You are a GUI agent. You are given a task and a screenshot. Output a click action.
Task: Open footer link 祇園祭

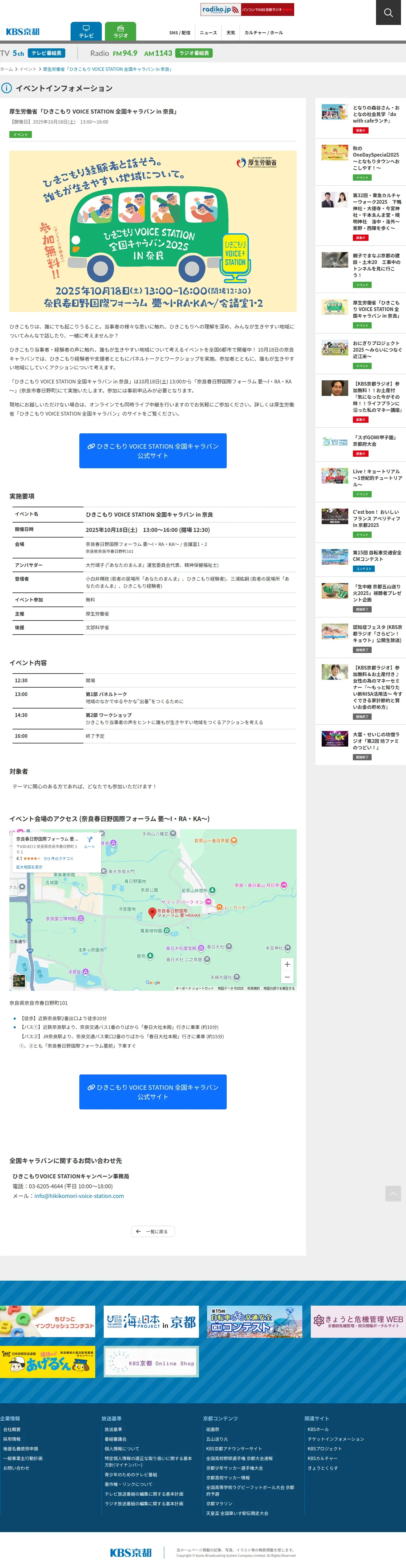pos(213,1429)
